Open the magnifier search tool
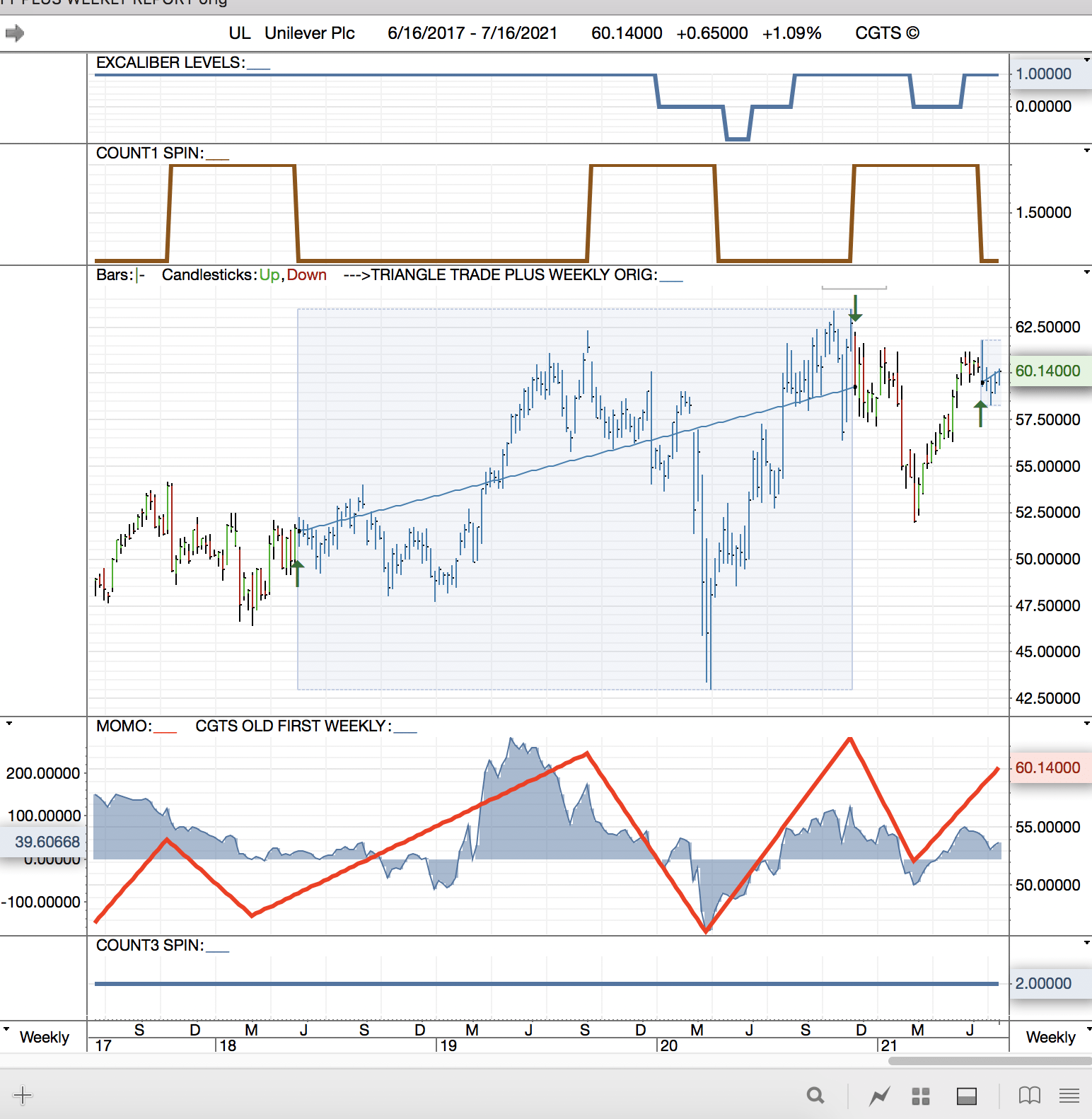 point(815,1096)
